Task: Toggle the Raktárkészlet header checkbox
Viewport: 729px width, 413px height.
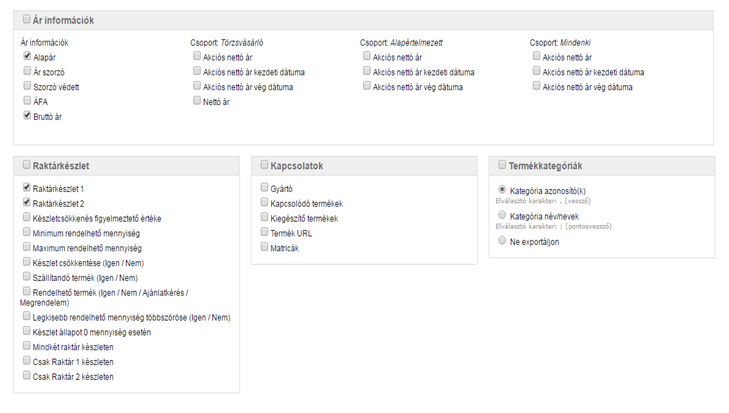Action: [x=27, y=165]
